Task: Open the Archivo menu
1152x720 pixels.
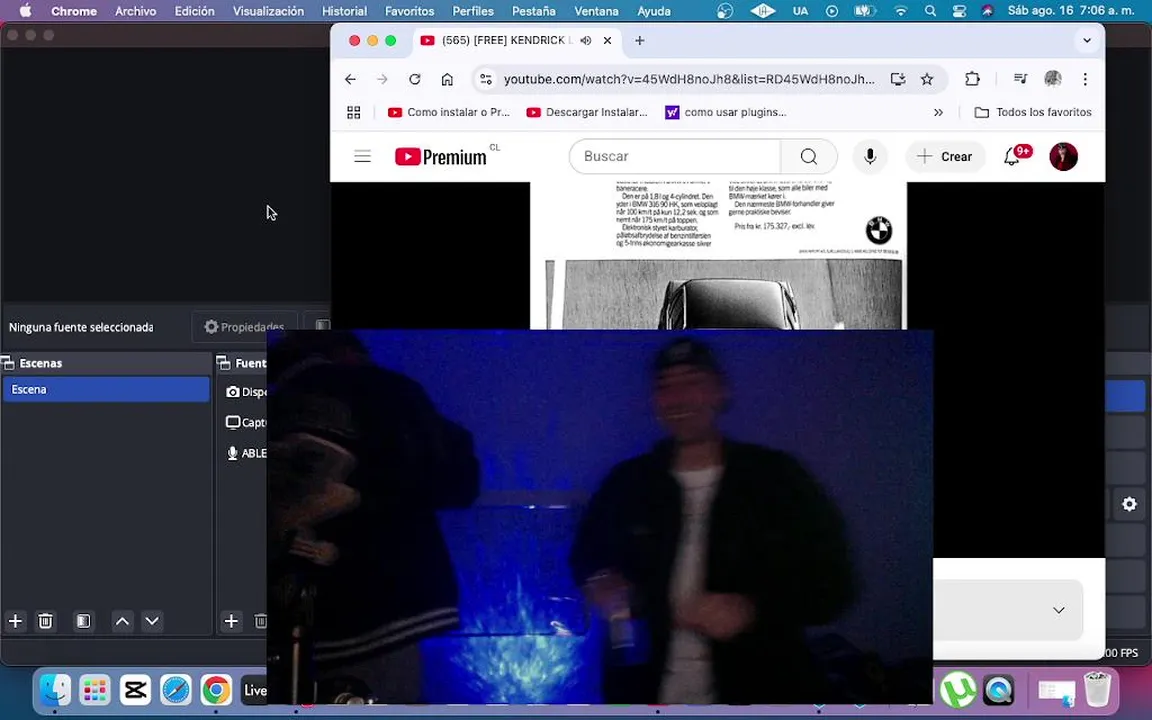Action: (x=135, y=11)
